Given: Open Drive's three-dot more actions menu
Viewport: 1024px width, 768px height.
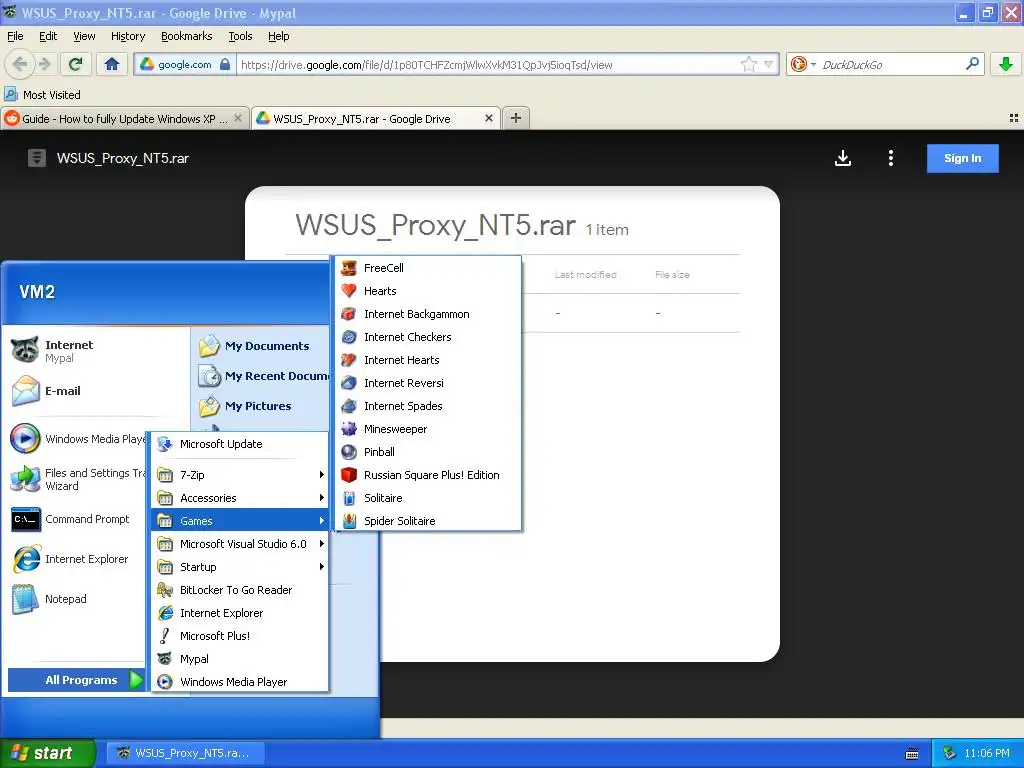Looking at the screenshot, I should 891,158.
